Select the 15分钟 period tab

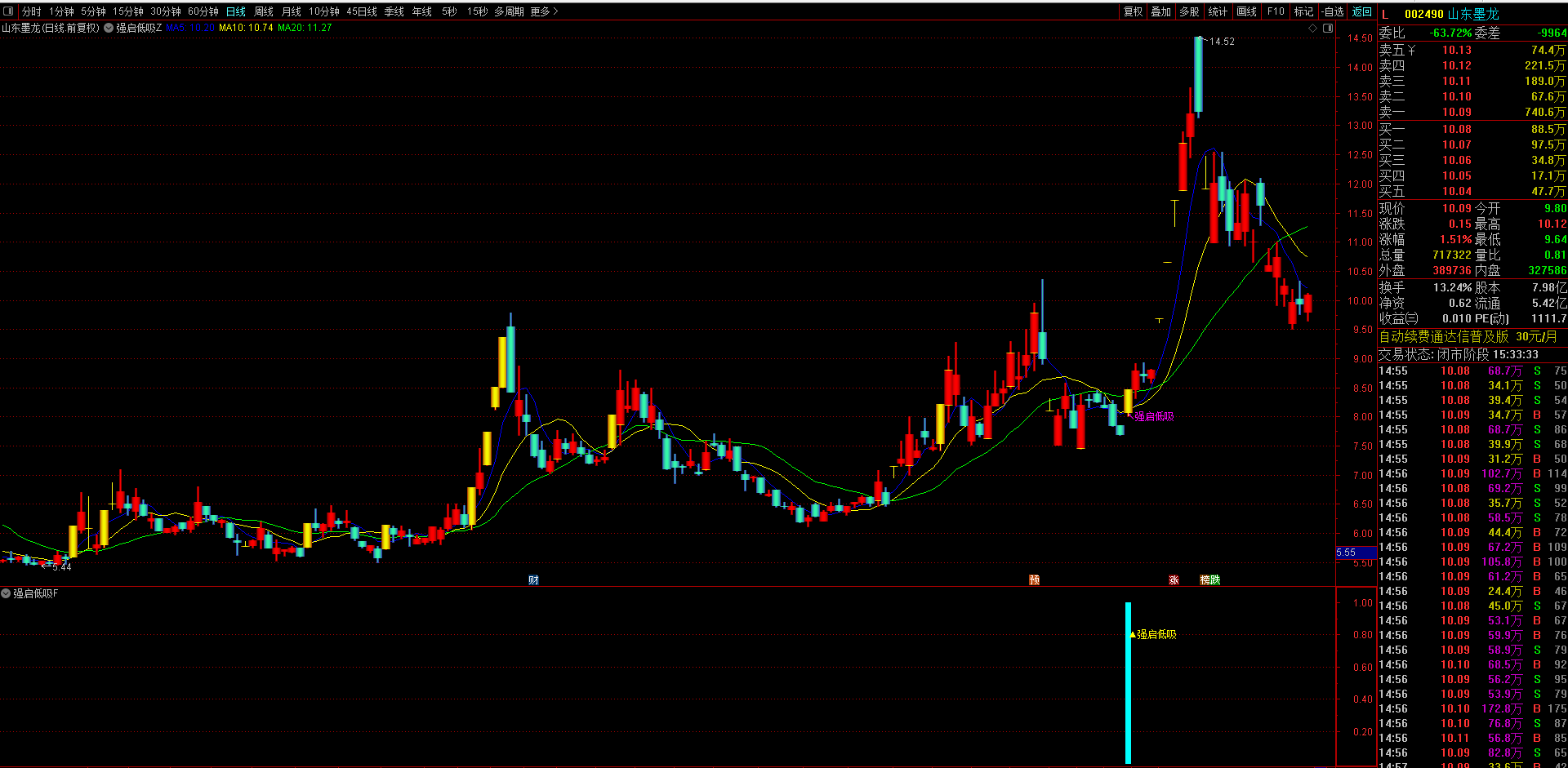(x=127, y=11)
